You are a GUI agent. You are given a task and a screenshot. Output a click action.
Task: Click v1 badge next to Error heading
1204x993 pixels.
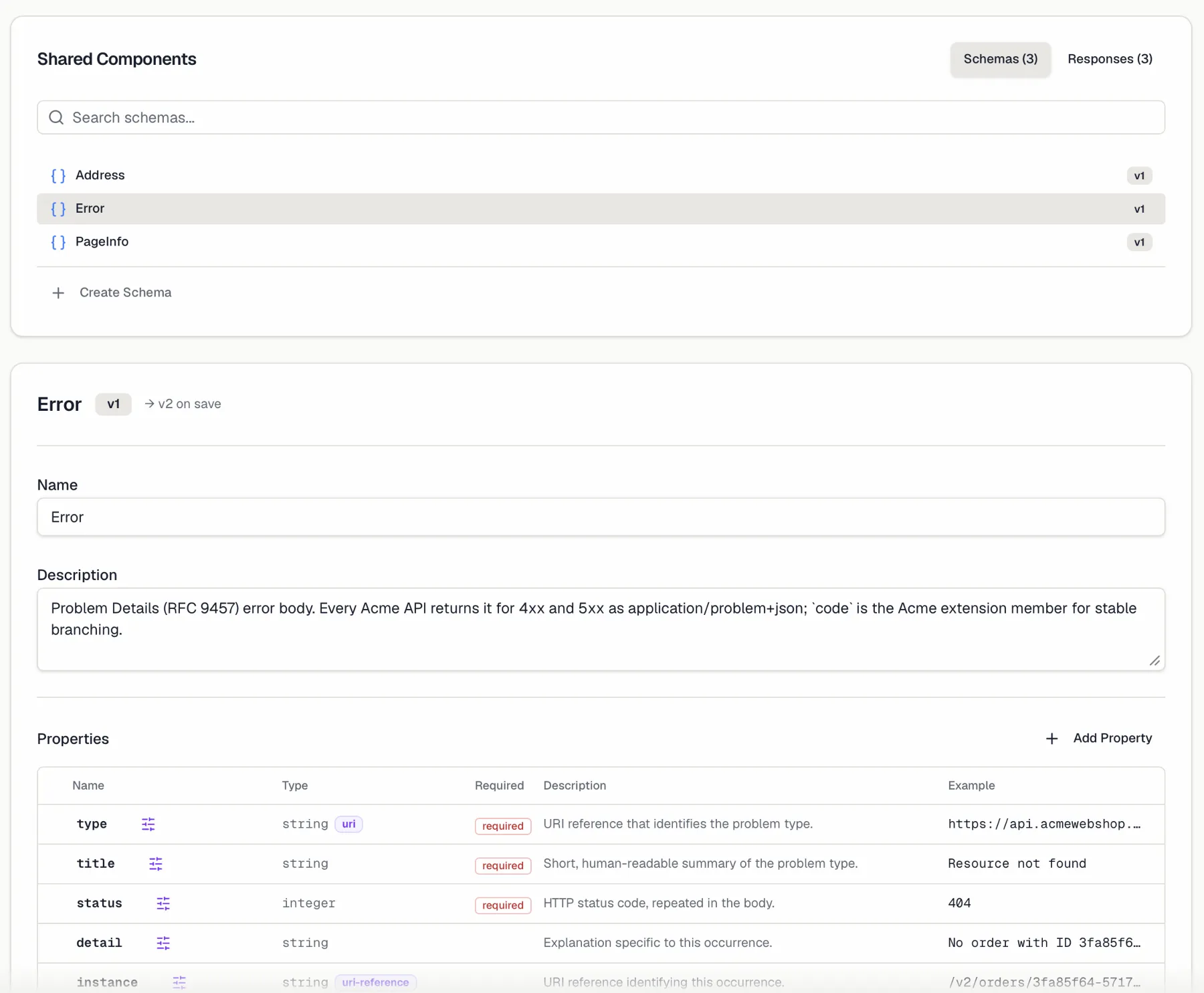pyautogui.click(x=113, y=404)
